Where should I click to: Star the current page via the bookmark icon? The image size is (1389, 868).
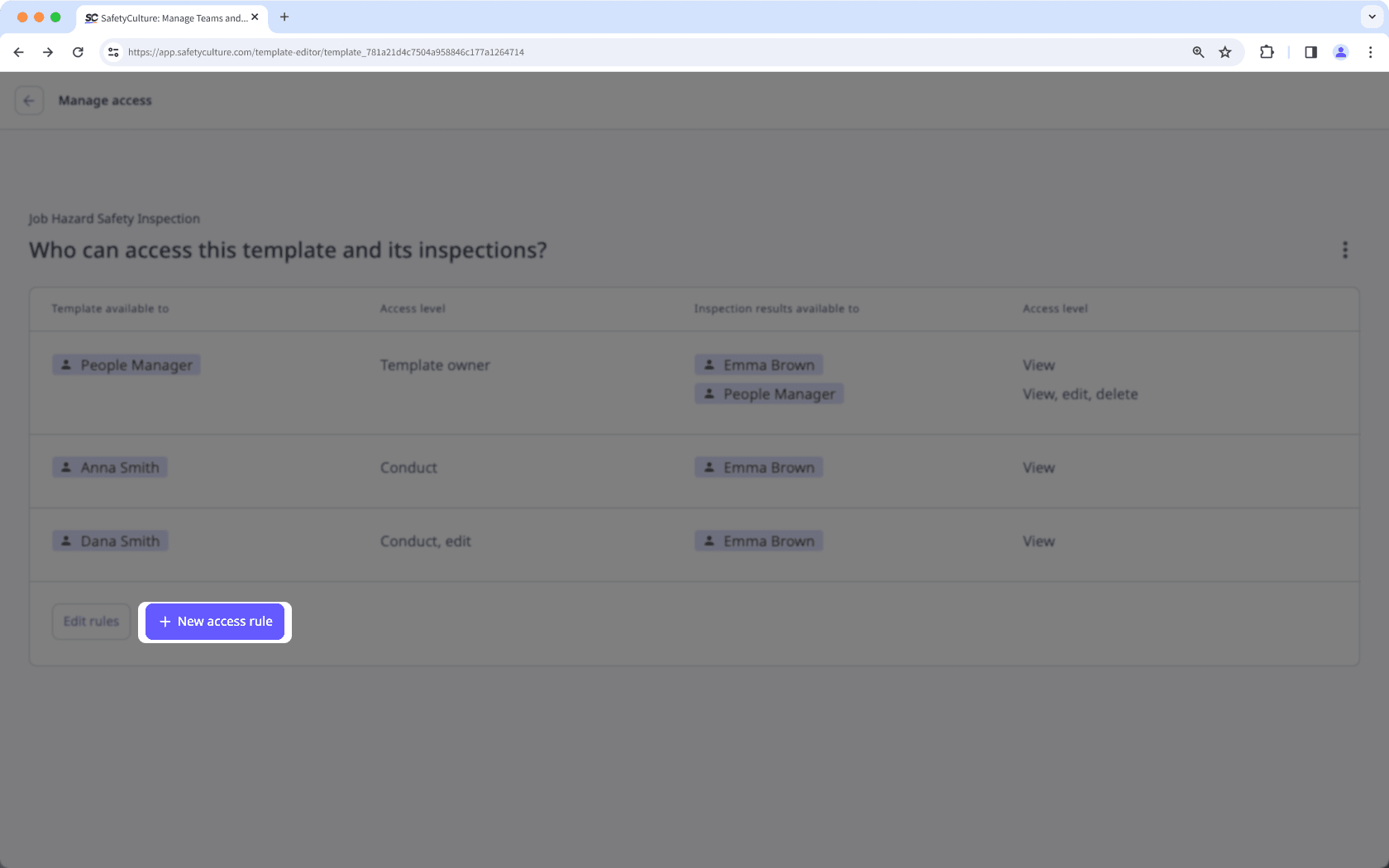point(1224,51)
